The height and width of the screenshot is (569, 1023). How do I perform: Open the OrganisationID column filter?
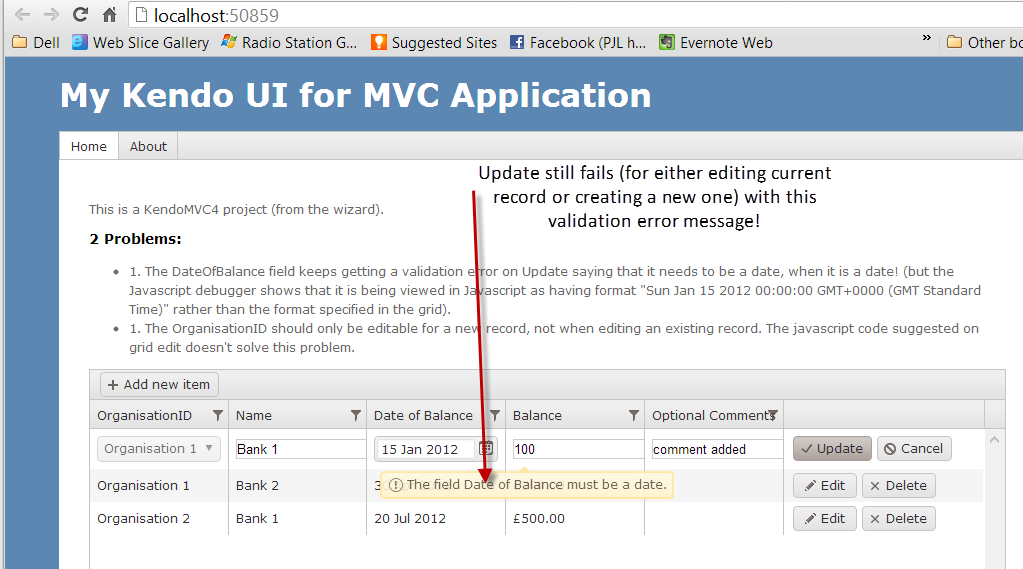[218, 415]
